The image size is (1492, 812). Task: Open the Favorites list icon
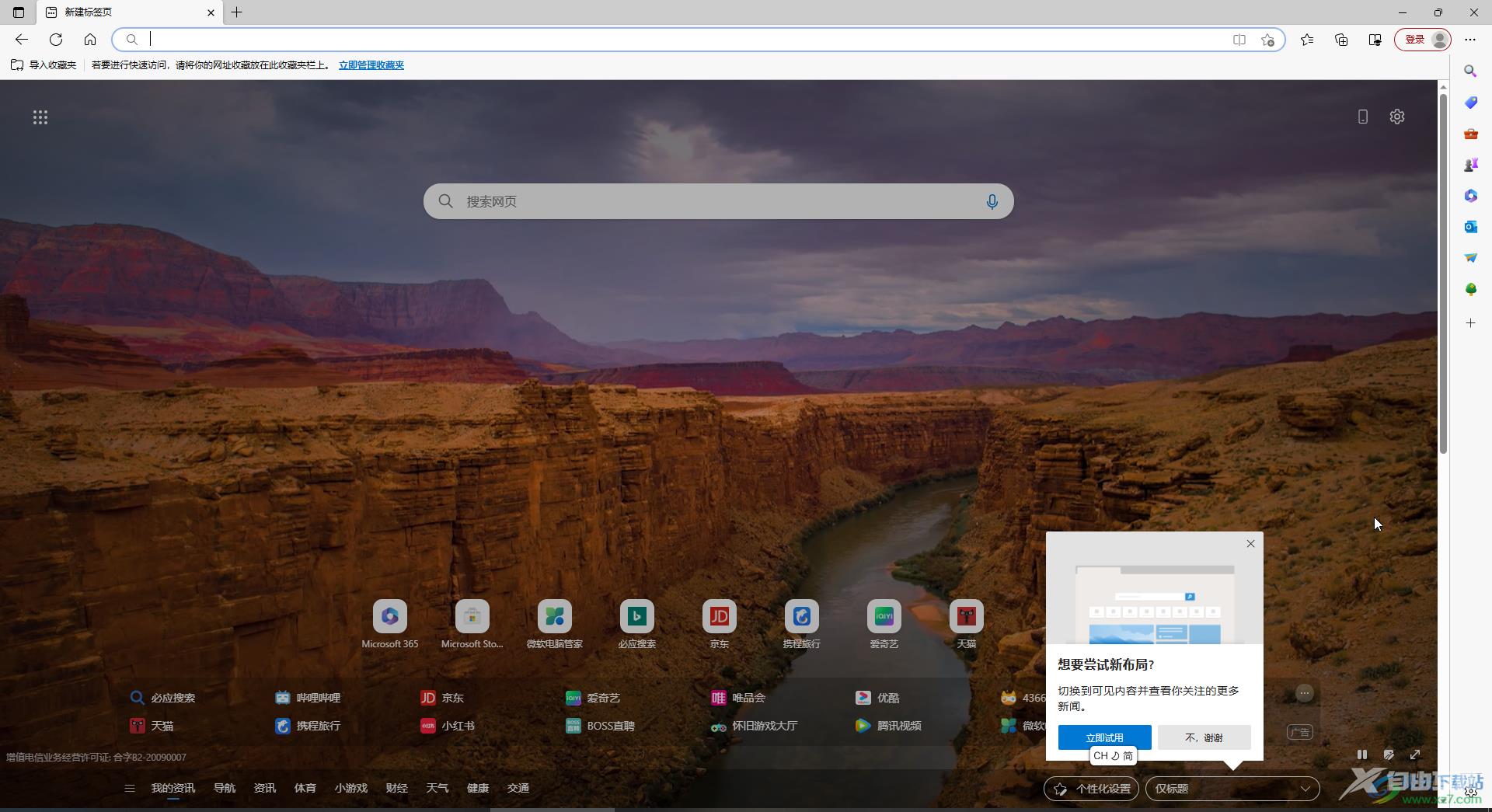pos(1307,40)
